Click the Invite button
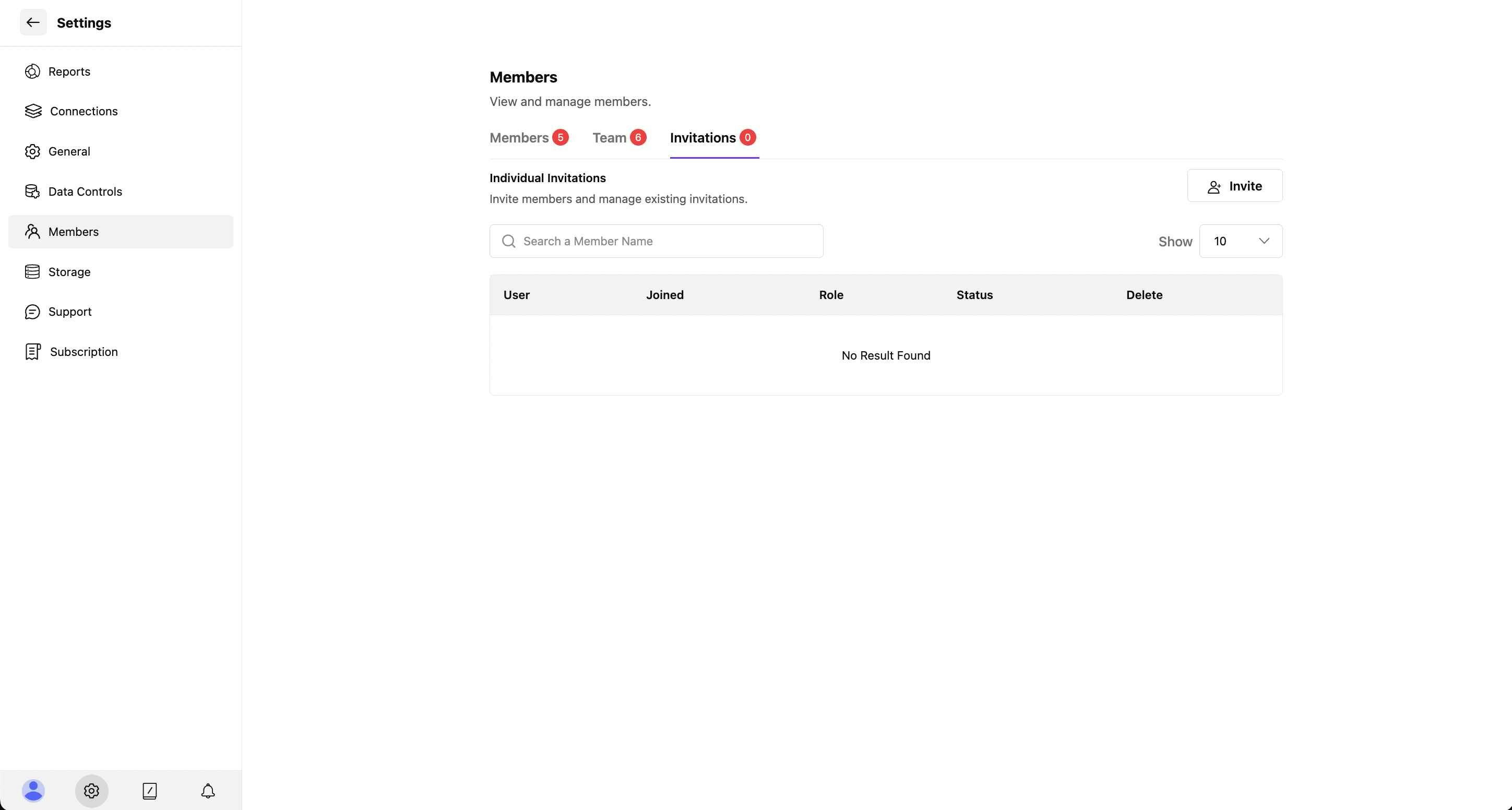 [1234, 186]
